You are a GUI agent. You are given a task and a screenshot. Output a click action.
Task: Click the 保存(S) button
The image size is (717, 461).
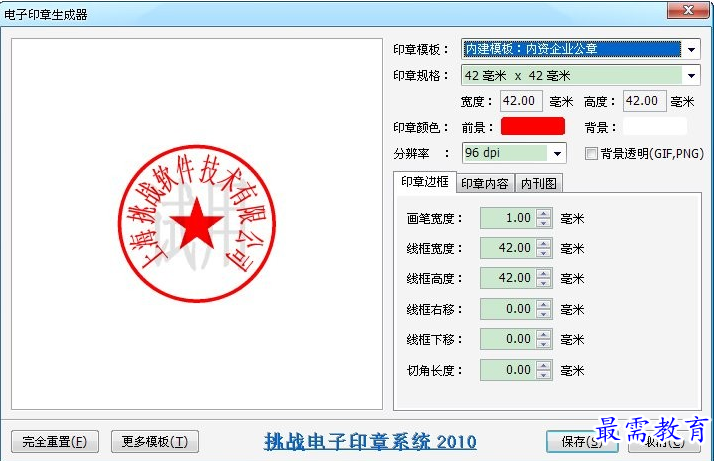[x=582, y=441]
